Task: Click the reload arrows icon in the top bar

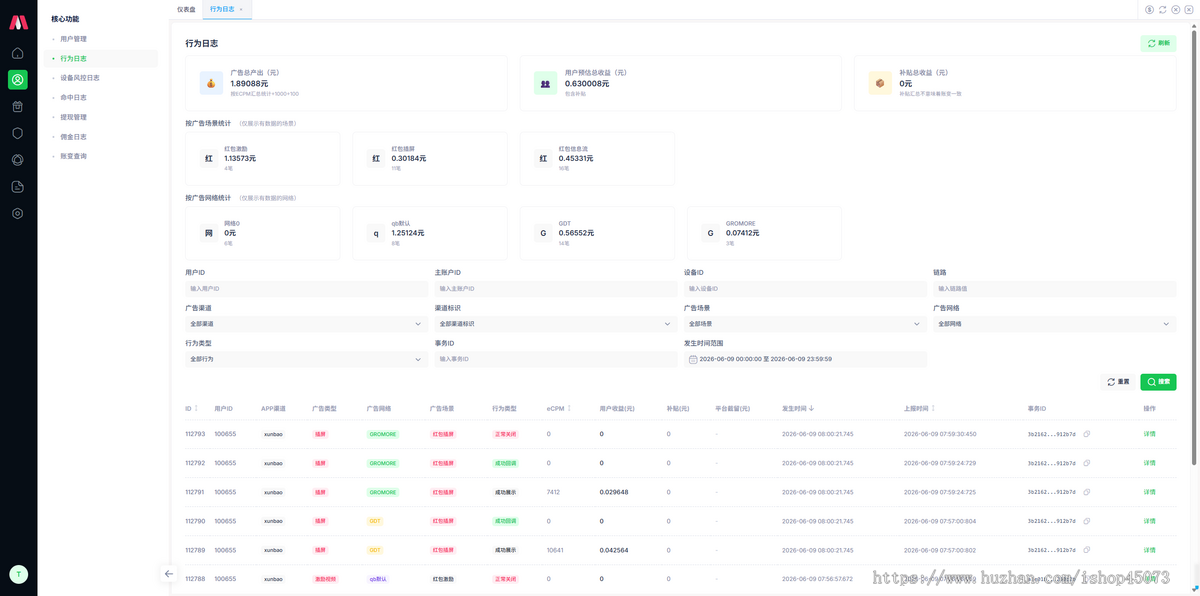Action: coord(1163,9)
